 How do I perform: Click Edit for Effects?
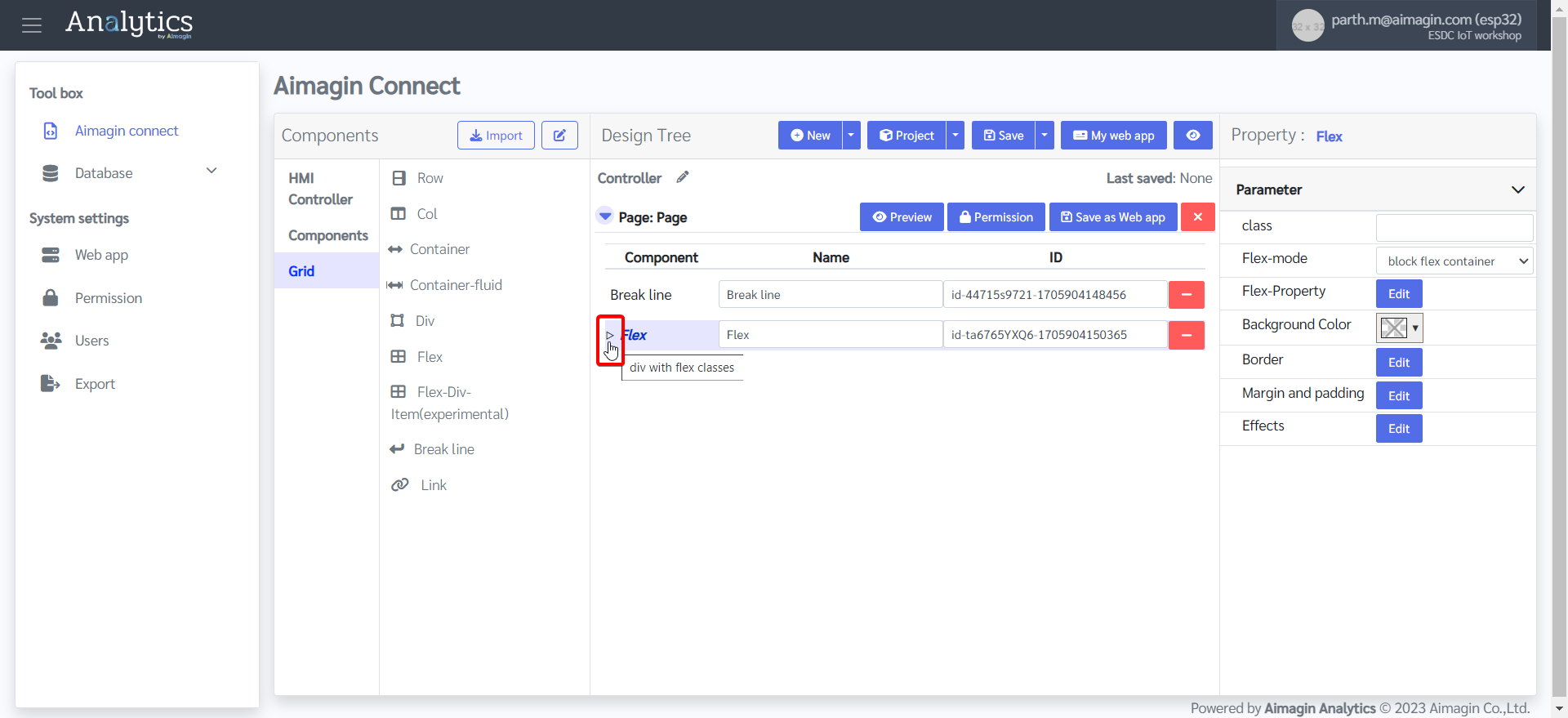(1399, 429)
